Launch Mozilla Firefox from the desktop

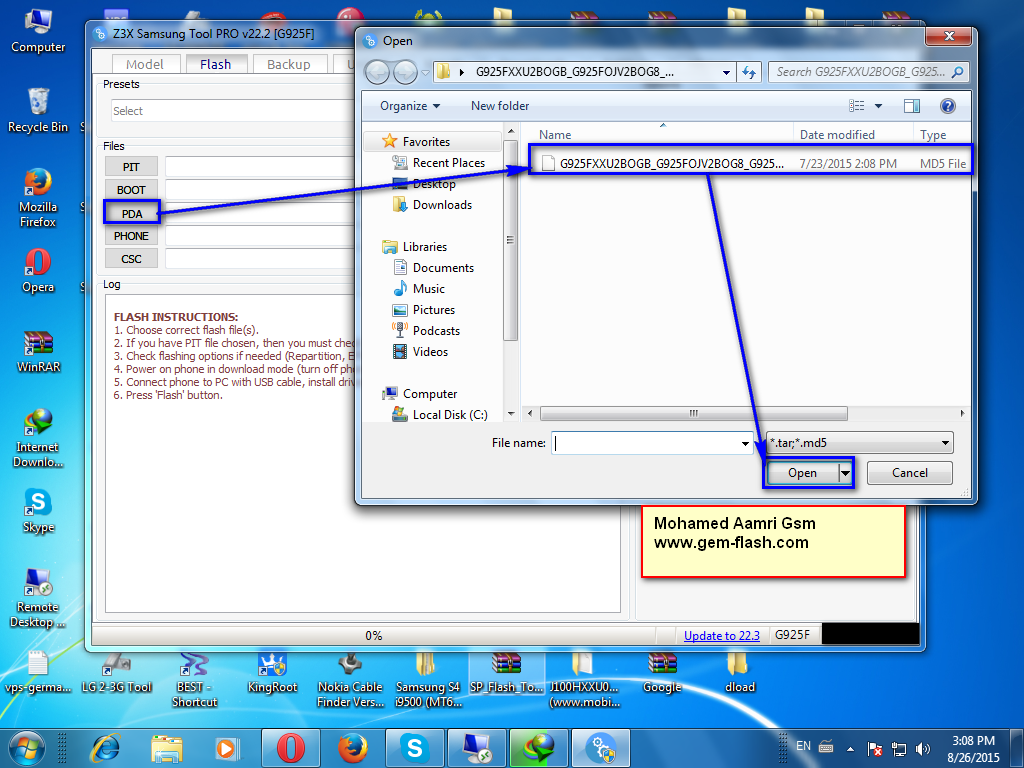click(38, 198)
